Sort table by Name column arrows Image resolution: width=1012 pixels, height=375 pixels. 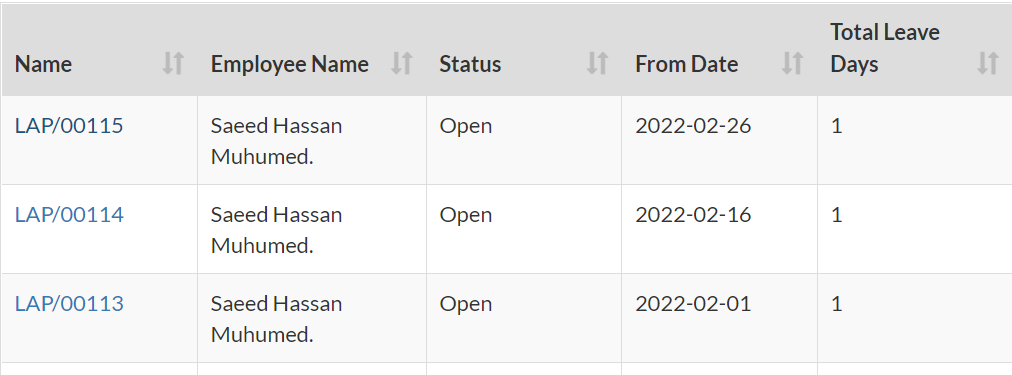point(173,64)
